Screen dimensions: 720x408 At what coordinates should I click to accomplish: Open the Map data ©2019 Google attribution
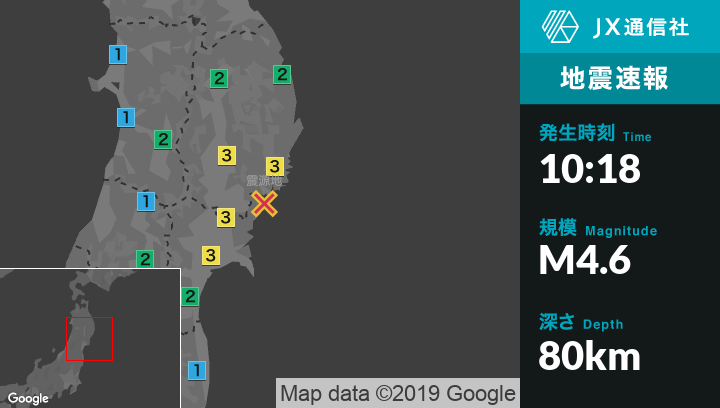pyautogui.click(x=397, y=393)
